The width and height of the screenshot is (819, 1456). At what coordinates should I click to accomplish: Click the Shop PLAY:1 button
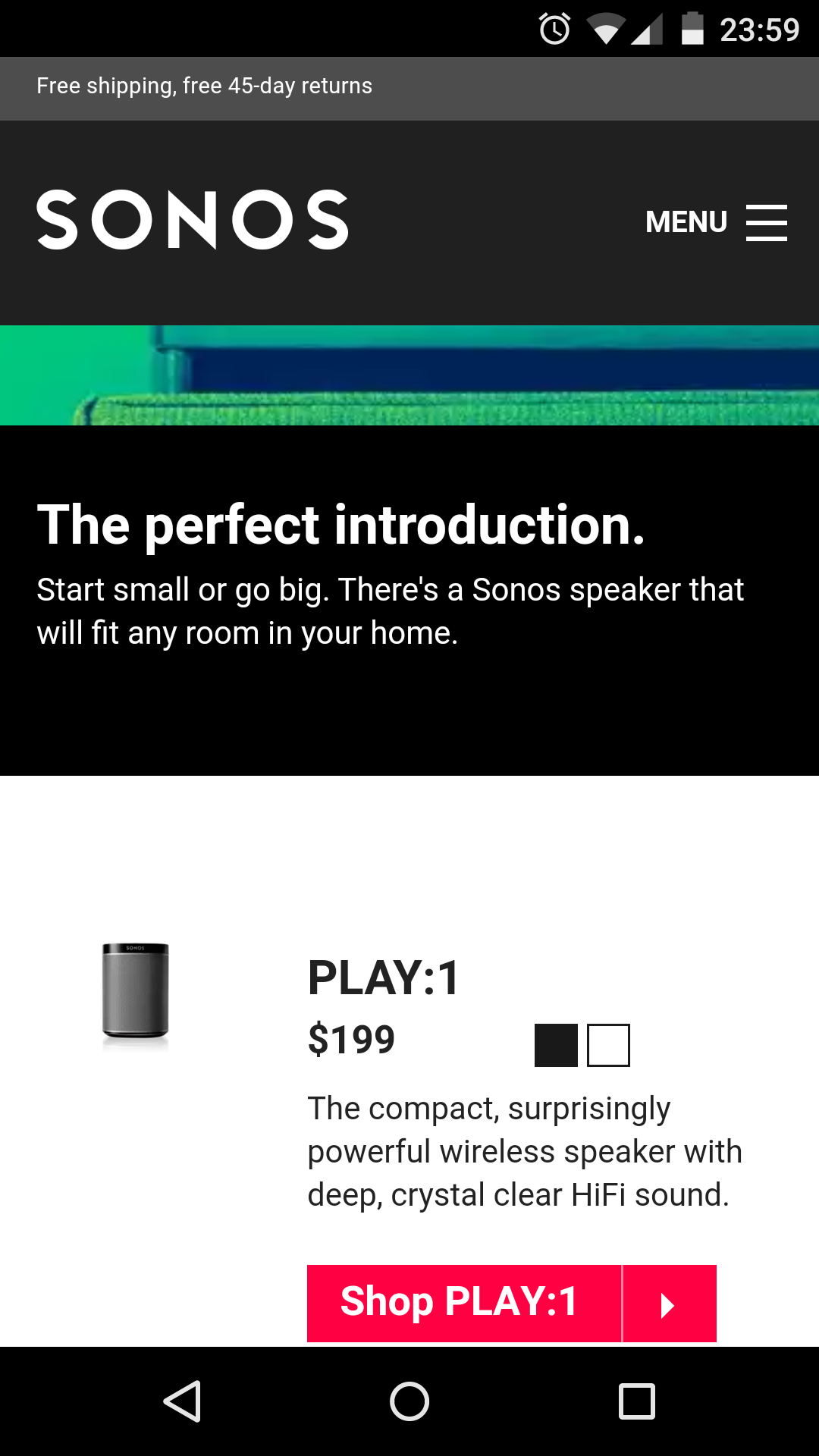(x=464, y=1303)
